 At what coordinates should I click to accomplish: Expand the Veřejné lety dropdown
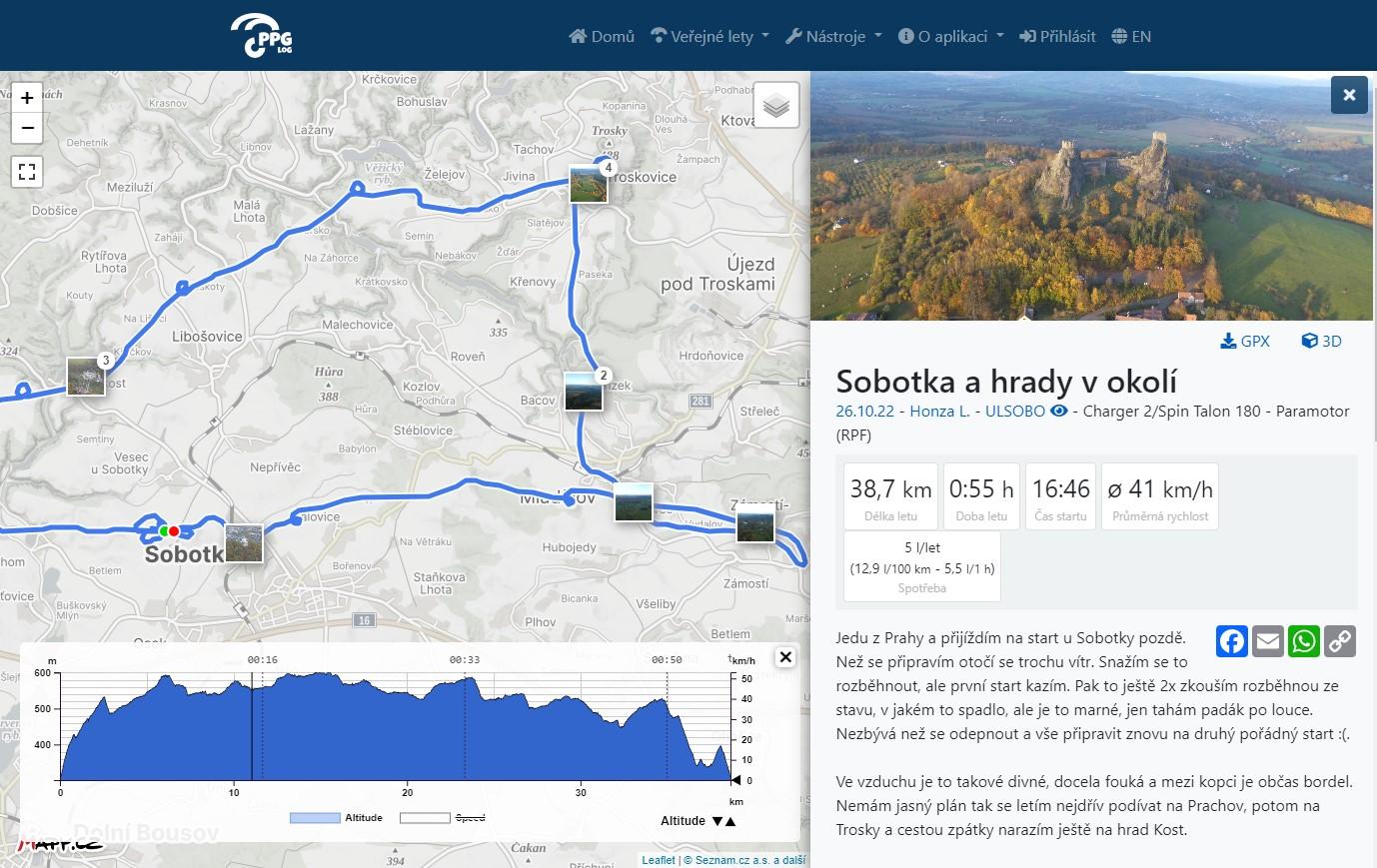pos(709,36)
